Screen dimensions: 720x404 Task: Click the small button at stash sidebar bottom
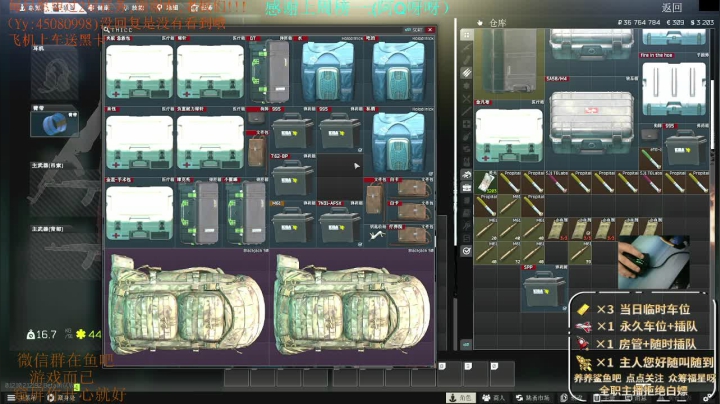point(467,344)
